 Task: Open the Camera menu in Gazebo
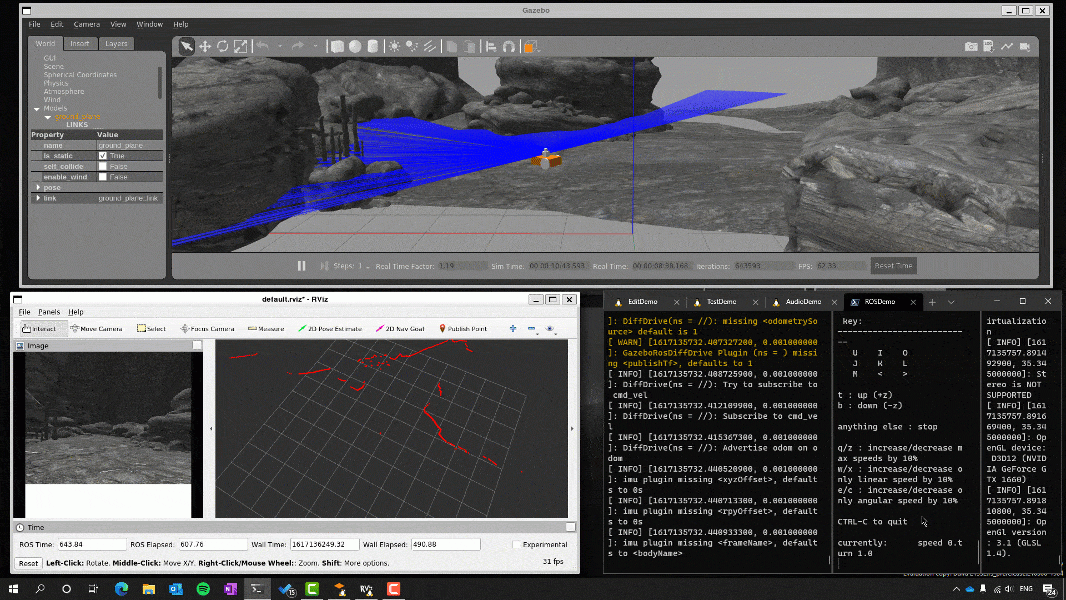click(x=86, y=24)
